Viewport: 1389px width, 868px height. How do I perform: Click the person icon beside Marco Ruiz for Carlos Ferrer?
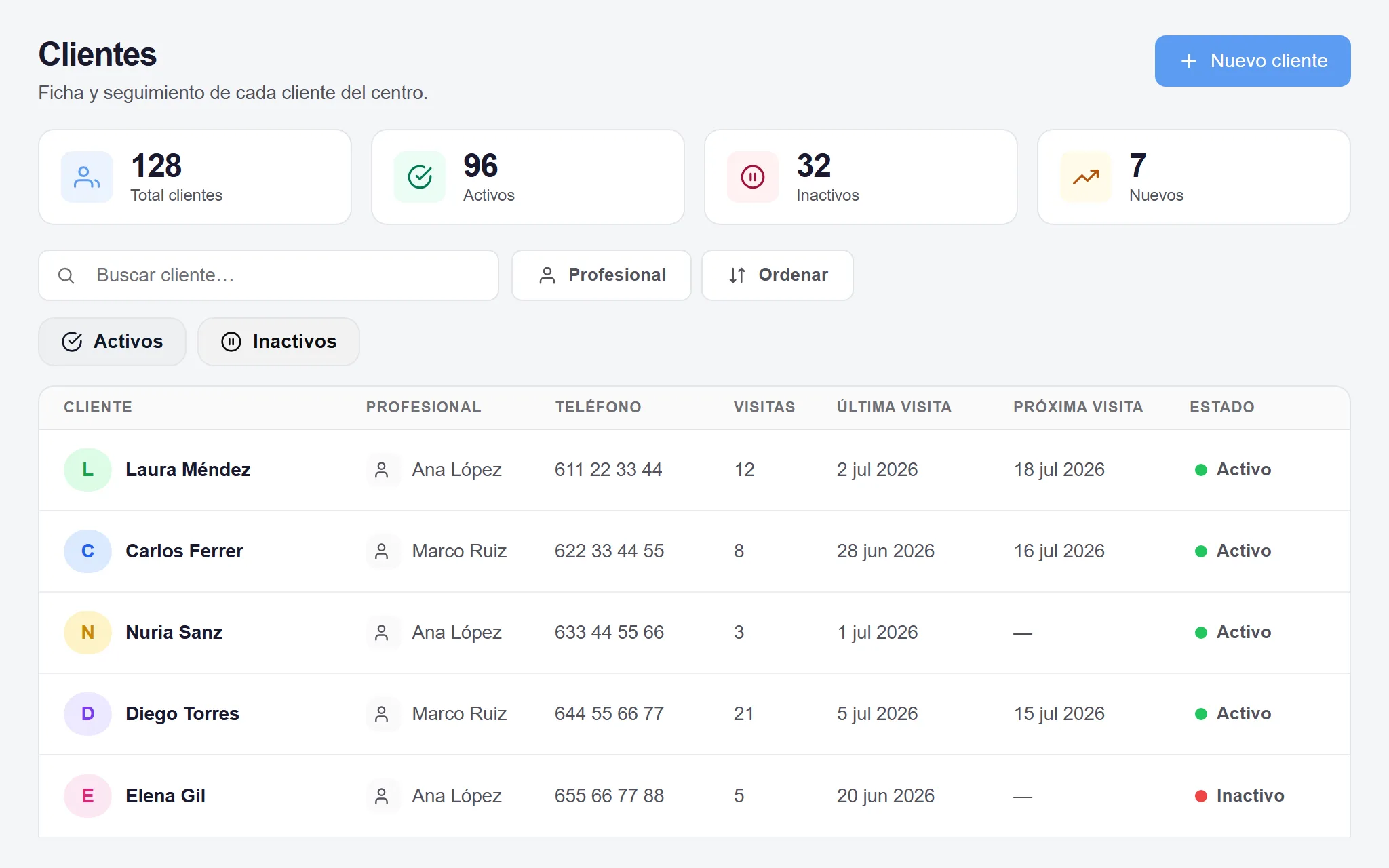point(382,551)
